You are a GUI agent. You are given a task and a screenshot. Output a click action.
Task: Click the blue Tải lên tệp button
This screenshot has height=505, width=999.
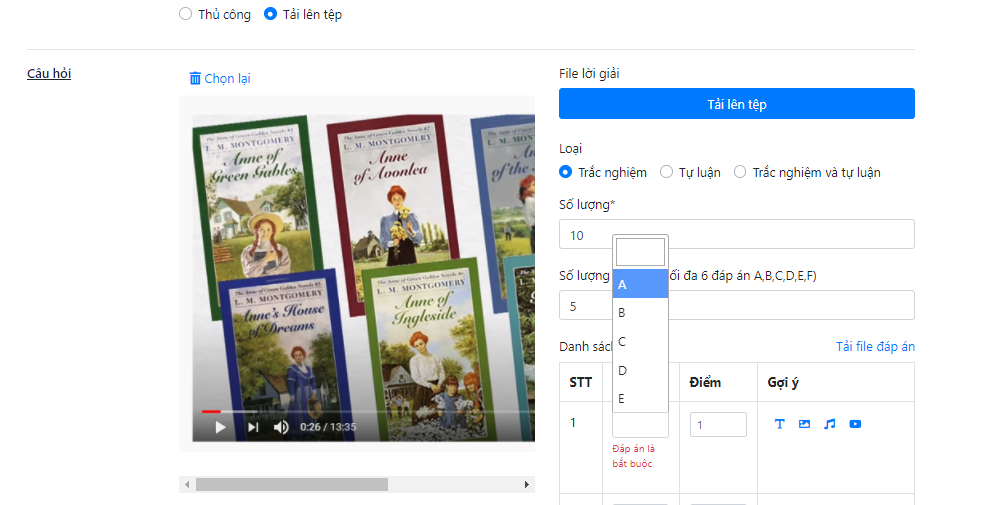coord(737,104)
